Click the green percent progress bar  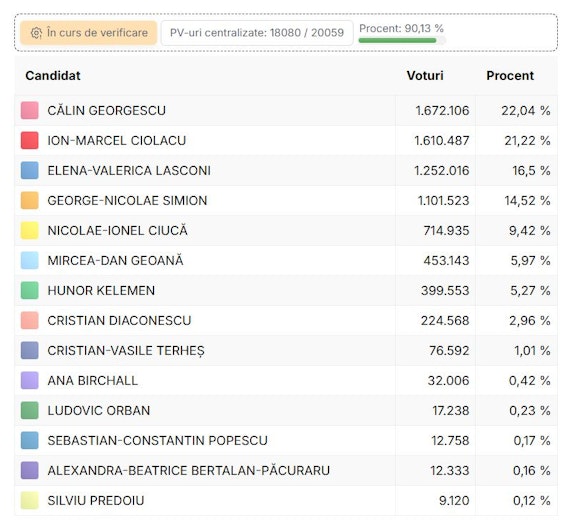click(x=402, y=40)
